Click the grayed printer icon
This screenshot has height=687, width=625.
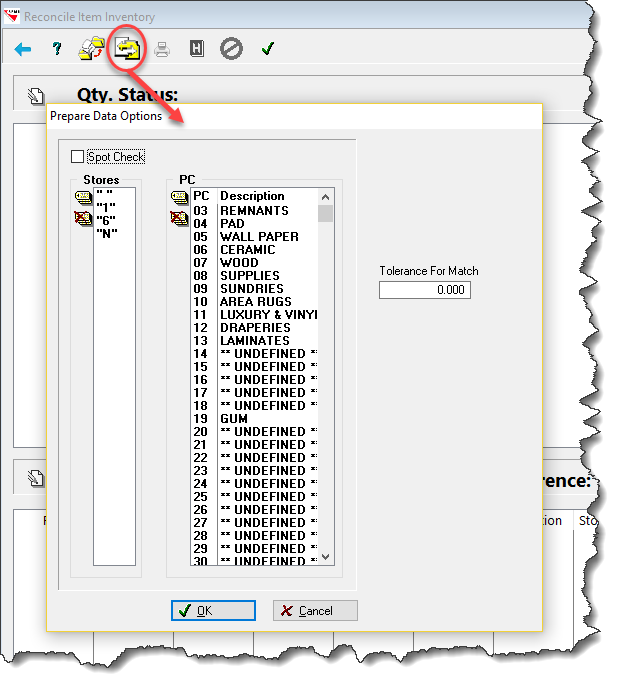[162, 49]
